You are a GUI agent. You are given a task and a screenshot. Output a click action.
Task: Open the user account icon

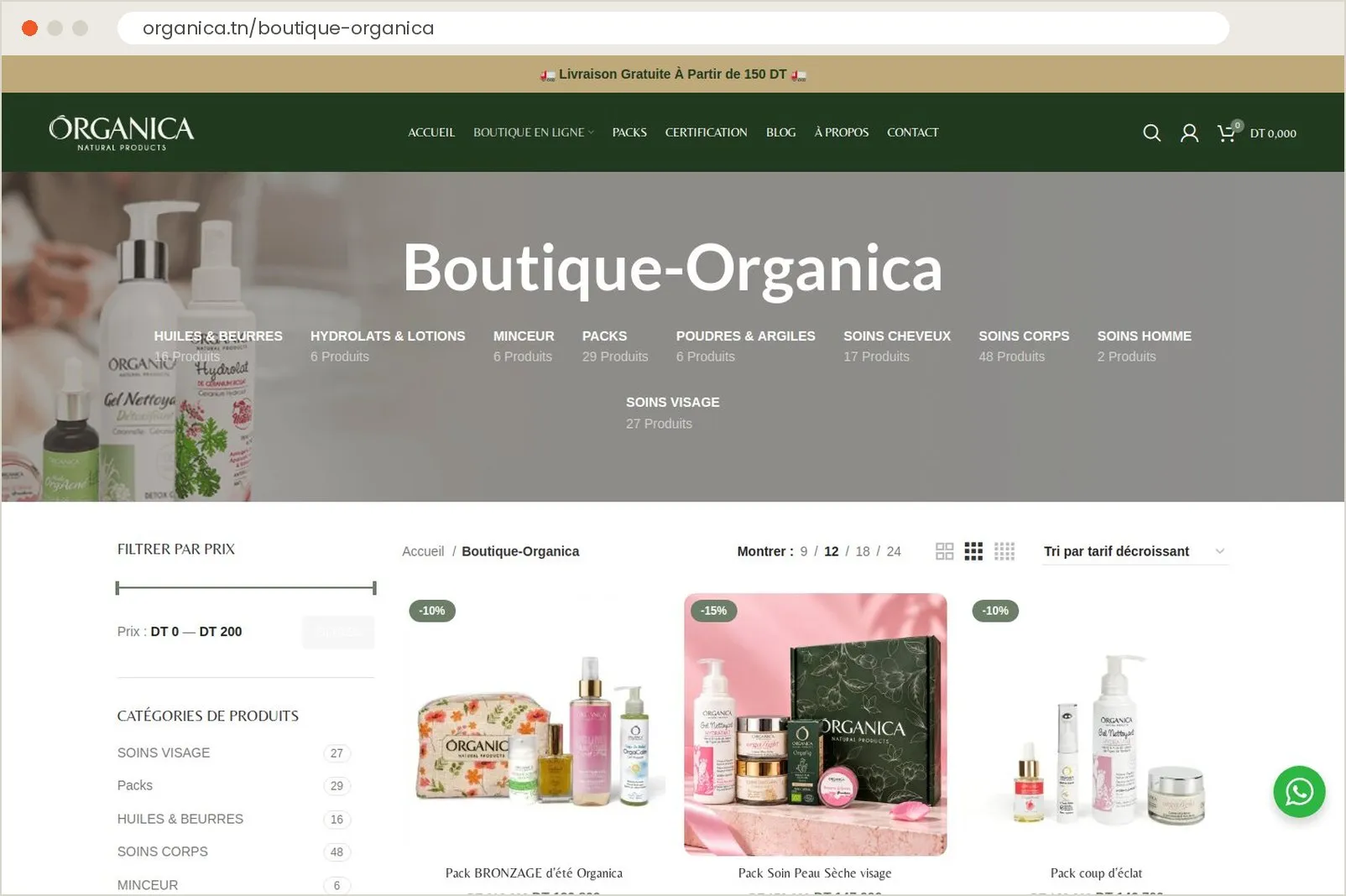[1189, 133]
